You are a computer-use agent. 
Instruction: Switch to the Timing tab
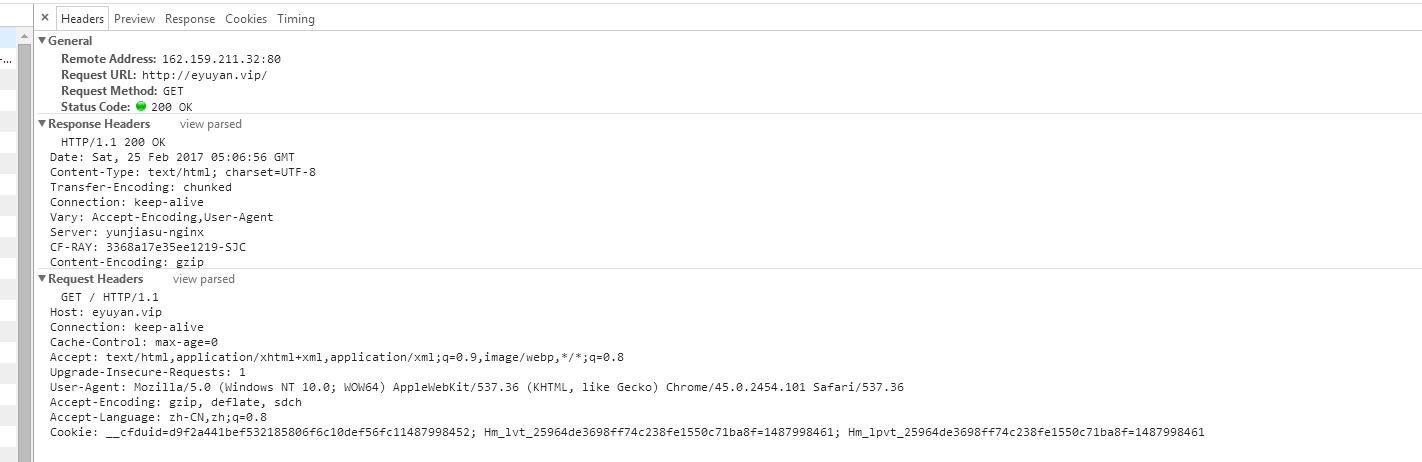coord(296,19)
